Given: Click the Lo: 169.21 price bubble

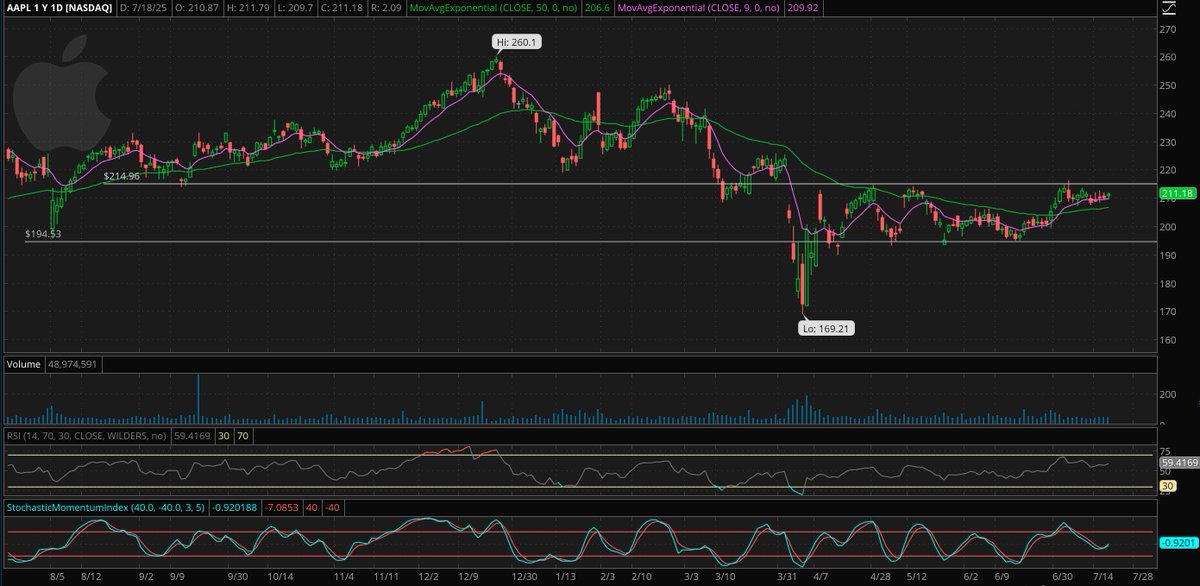Looking at the screenshot, I should [x=827, y=327].
